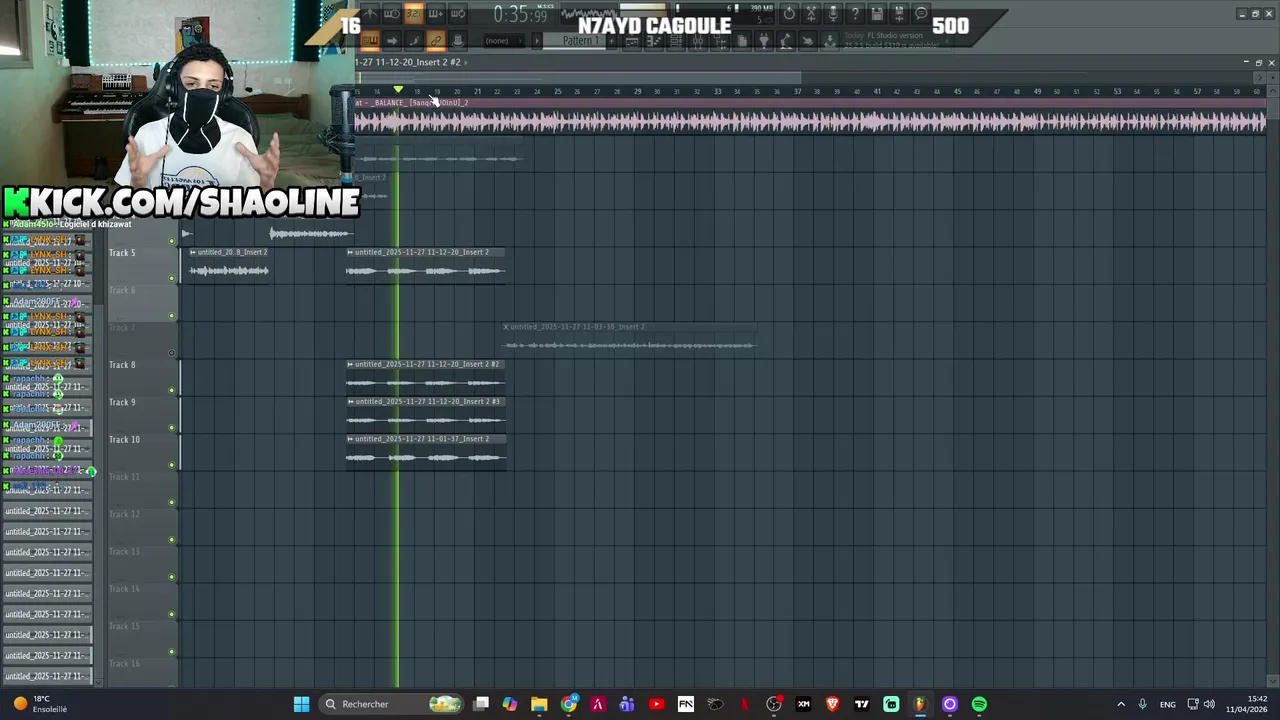Click bar 29 on the timeline ruler
The width and height of the screenshot is (1280, 720).
(x=637, y=91)
